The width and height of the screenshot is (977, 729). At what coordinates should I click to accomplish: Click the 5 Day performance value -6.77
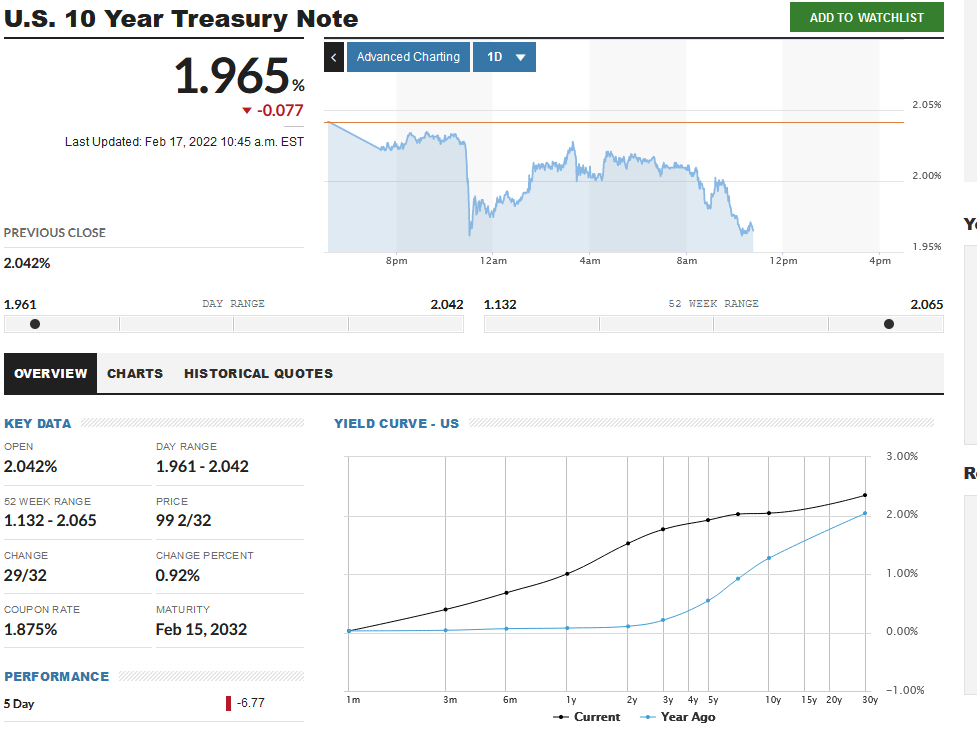tap(250, 703)
